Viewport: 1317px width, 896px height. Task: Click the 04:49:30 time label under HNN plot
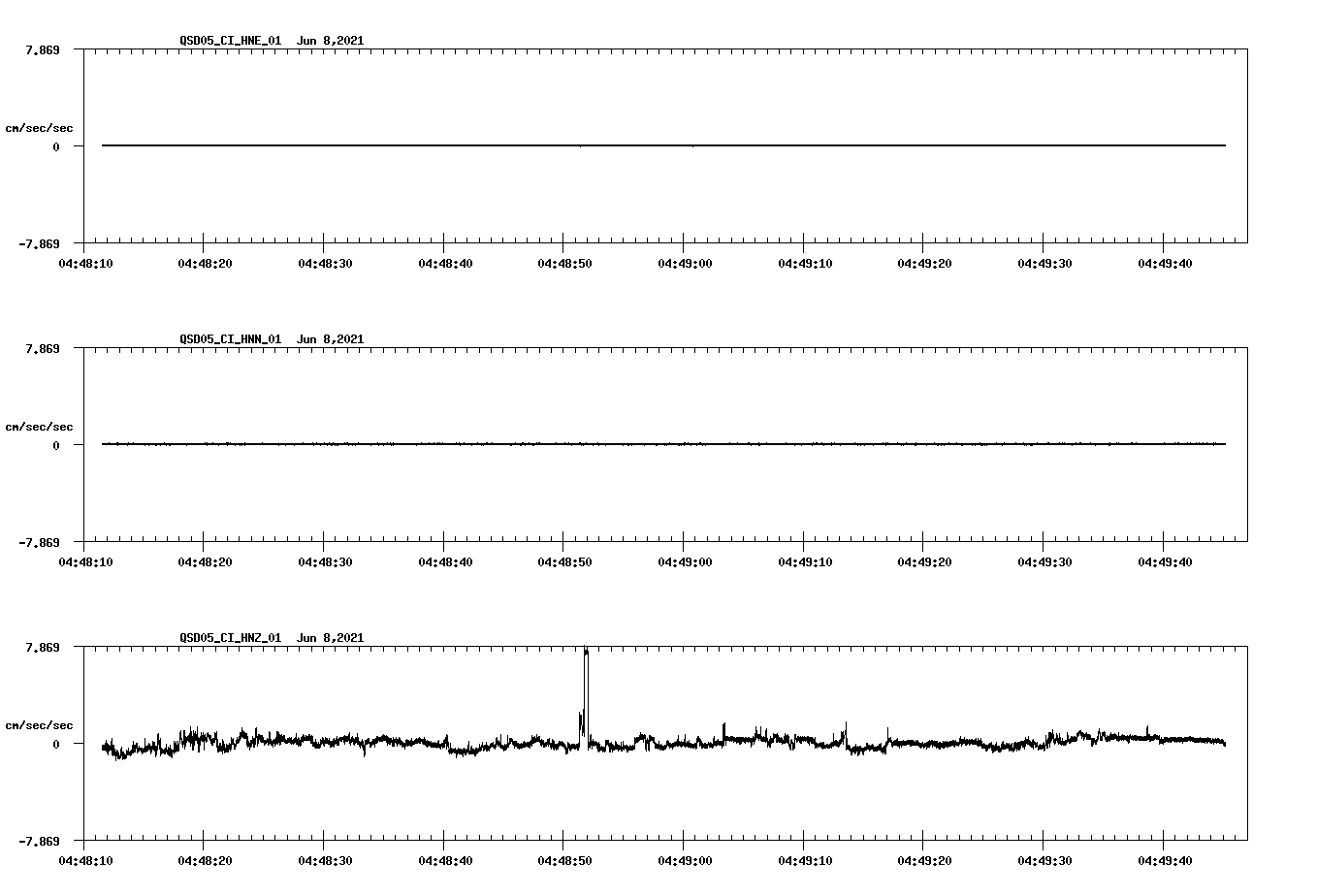point(1044,561)
